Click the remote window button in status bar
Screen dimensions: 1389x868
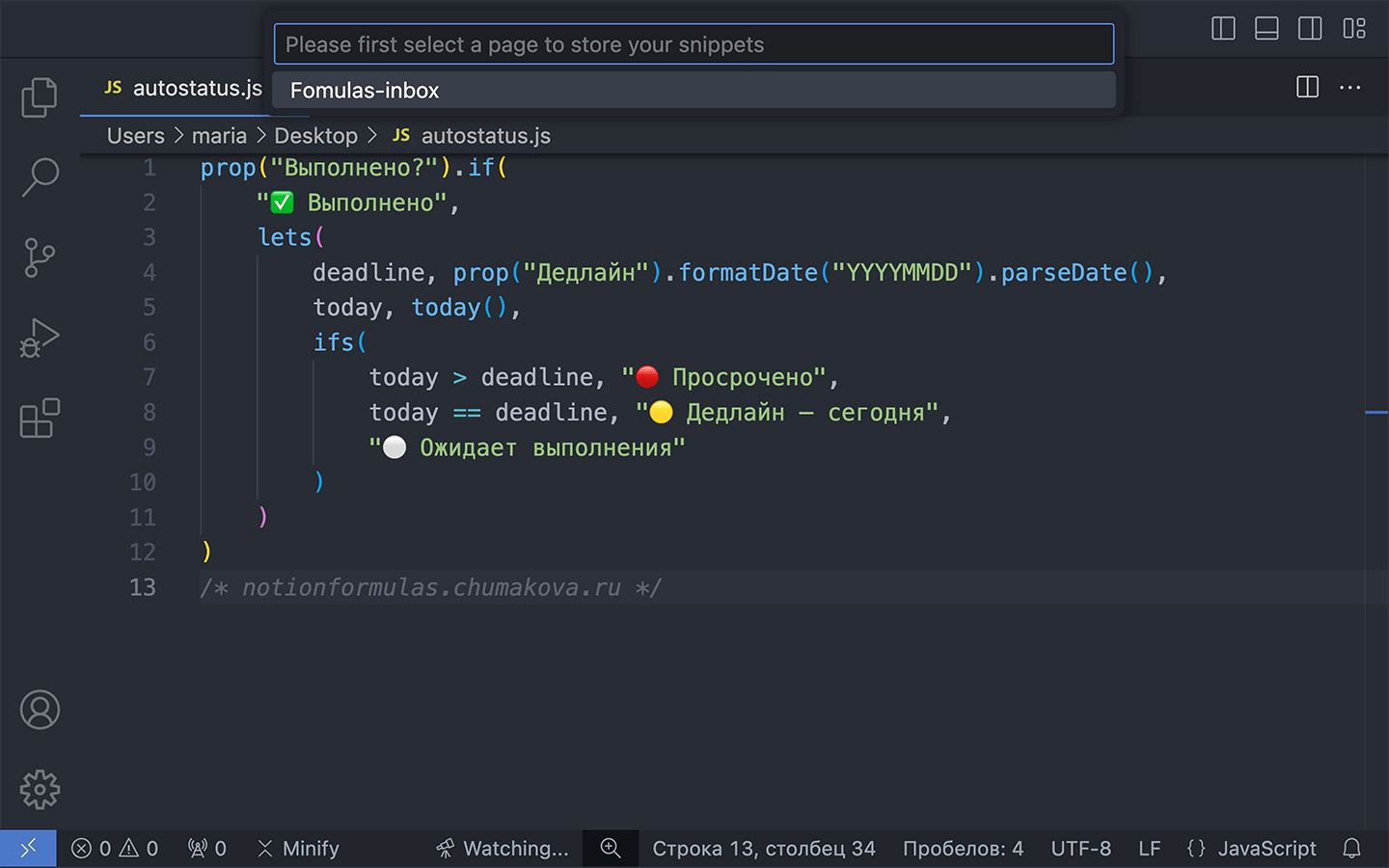point(28,849)
